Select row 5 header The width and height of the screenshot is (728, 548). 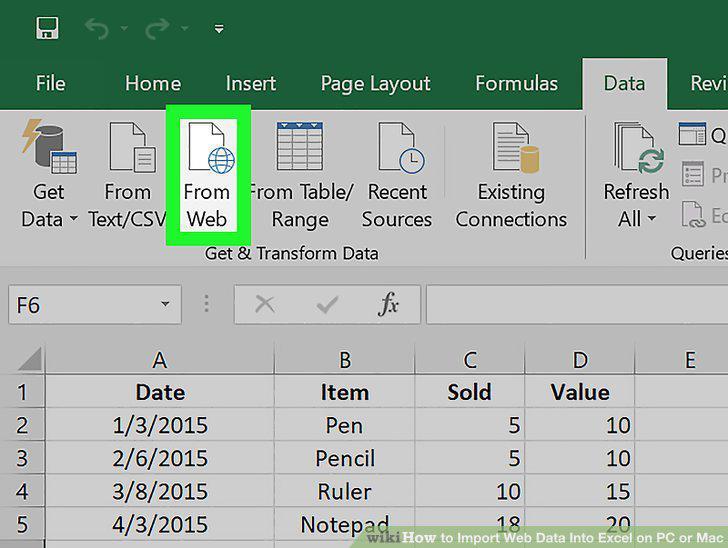(x=22, y=524)
